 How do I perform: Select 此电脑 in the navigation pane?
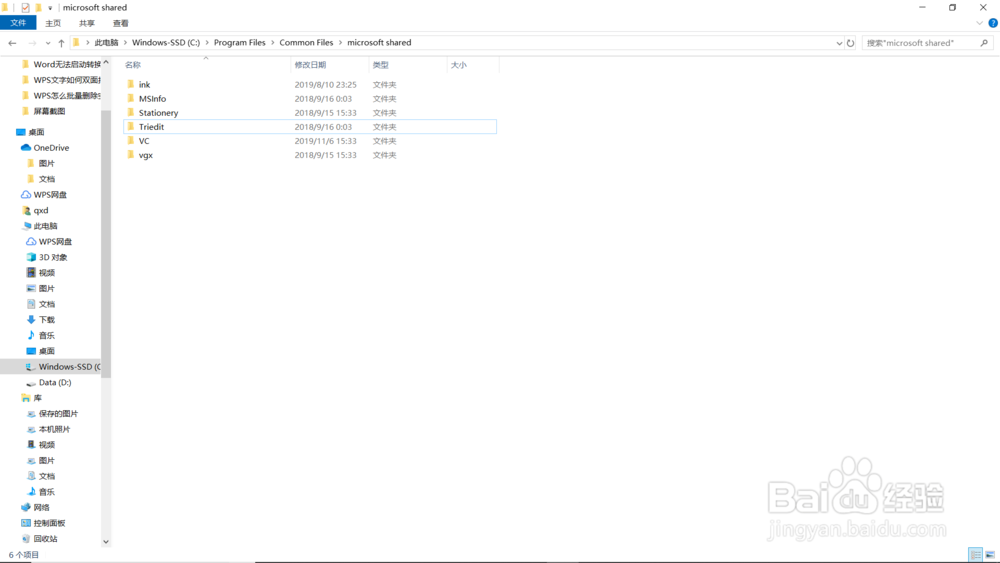pos(45,226)
